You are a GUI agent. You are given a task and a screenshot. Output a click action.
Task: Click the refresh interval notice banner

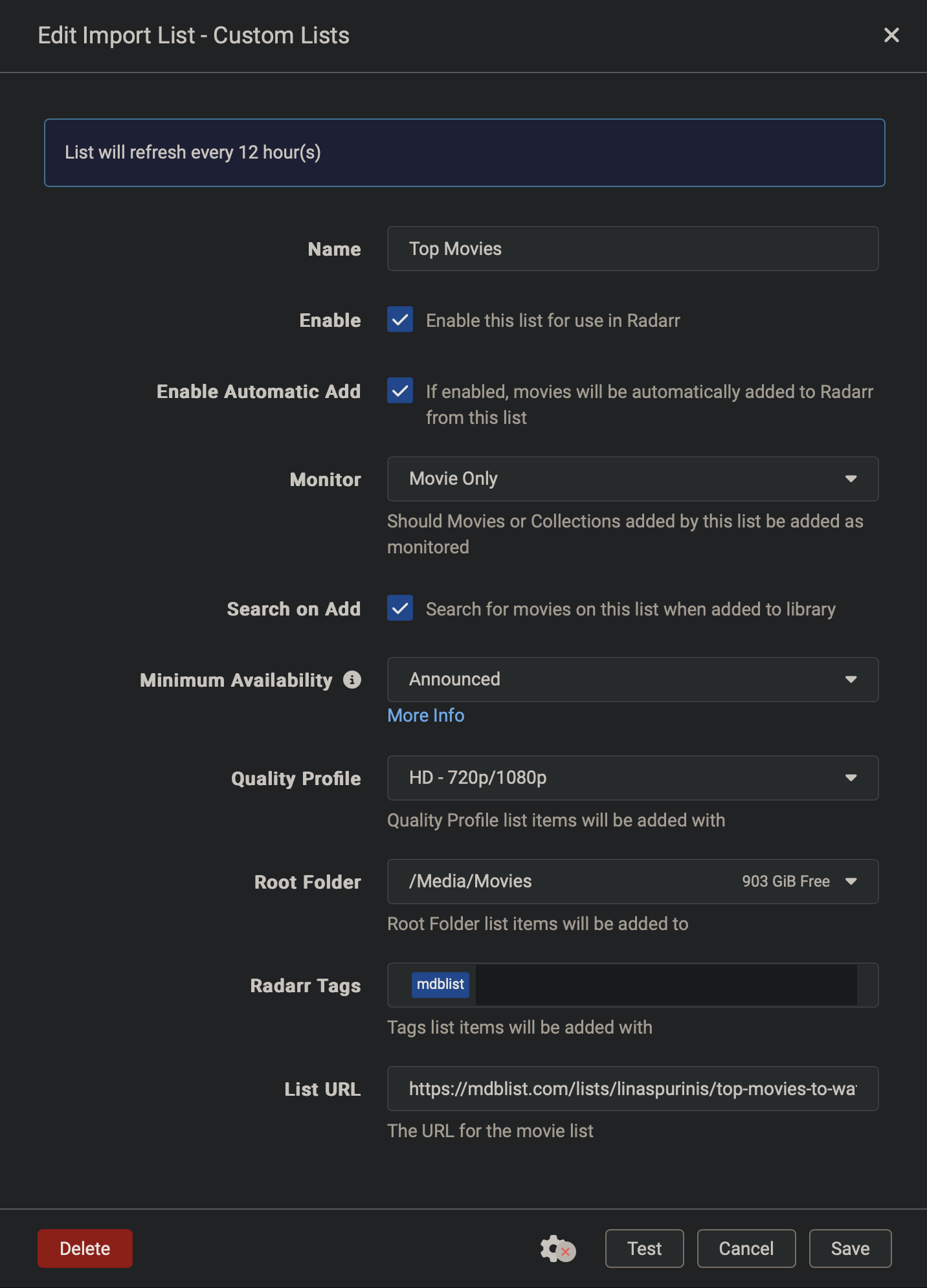tap(464, 153)
